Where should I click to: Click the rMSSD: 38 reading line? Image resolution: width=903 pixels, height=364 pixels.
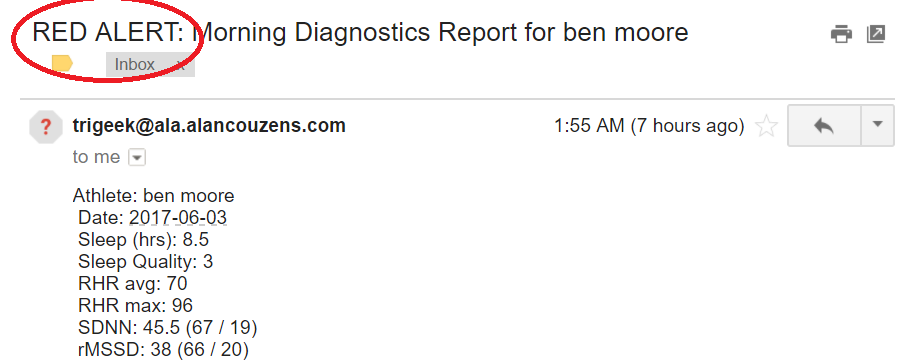163,350
